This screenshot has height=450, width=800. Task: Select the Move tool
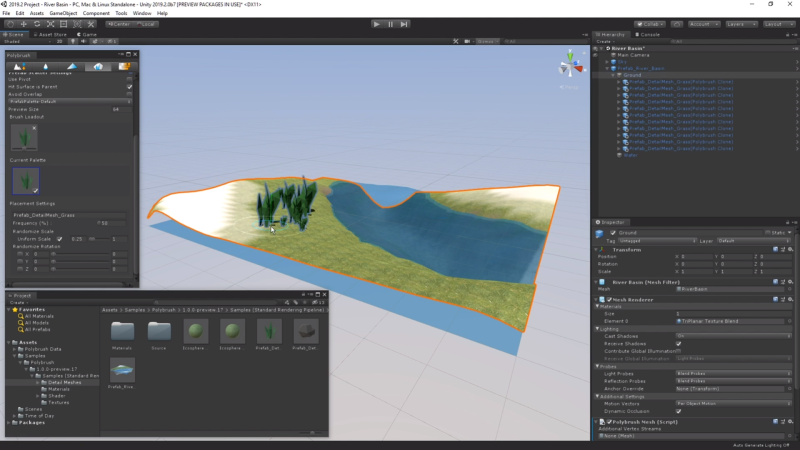(x=23, y=24)
